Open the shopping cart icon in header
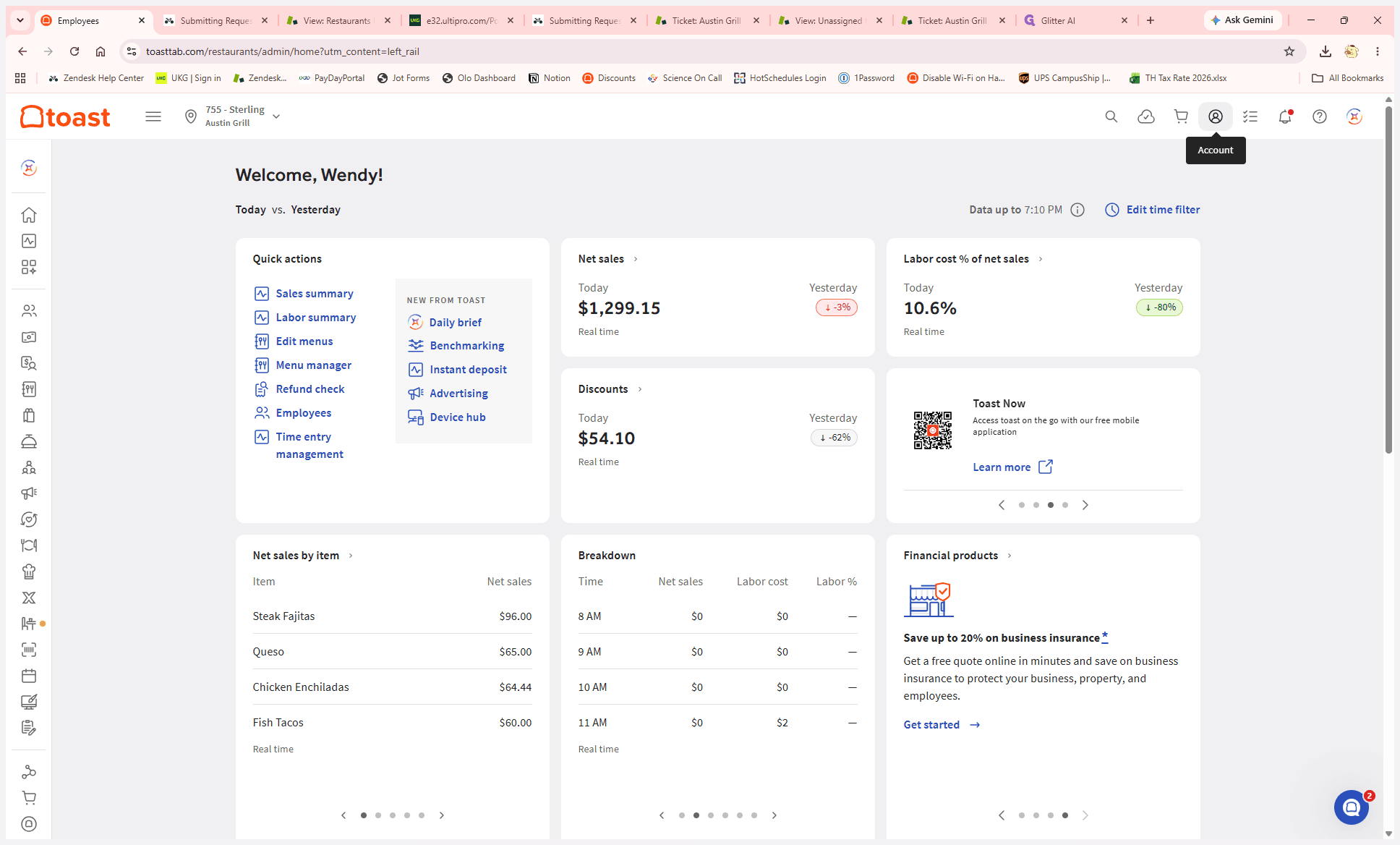Viewport: 1400px width, 845px height. [1181, 116]
